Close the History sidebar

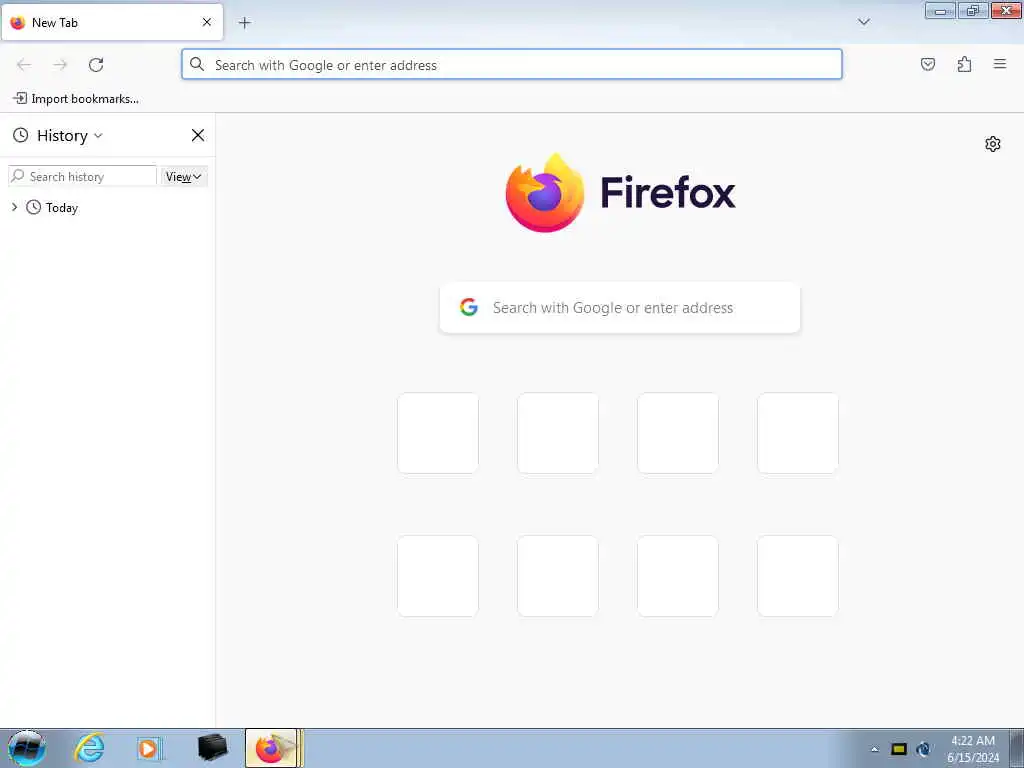pos(198,135)
